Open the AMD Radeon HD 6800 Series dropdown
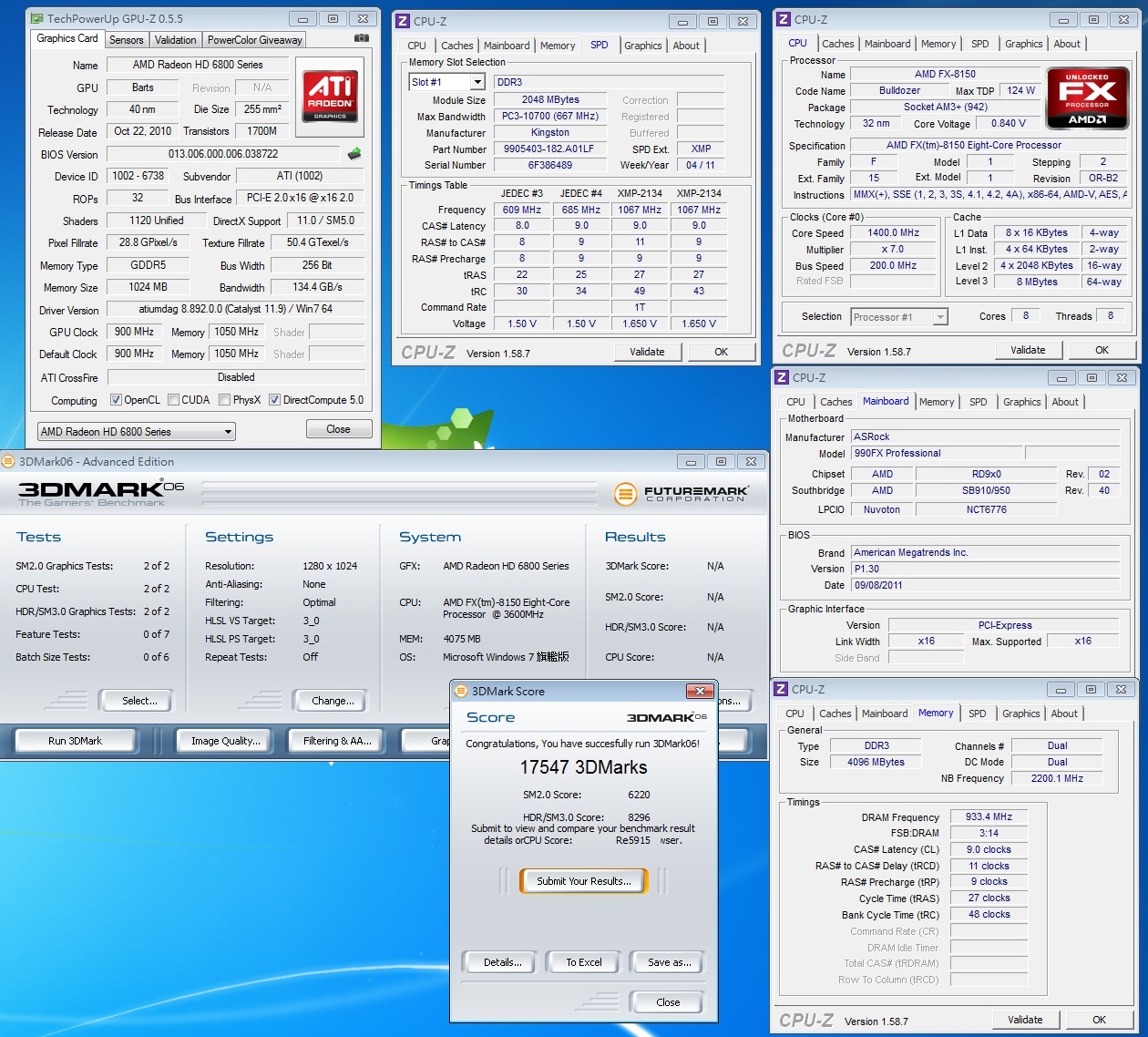Screen dimensions: 1148x1037 137,431
